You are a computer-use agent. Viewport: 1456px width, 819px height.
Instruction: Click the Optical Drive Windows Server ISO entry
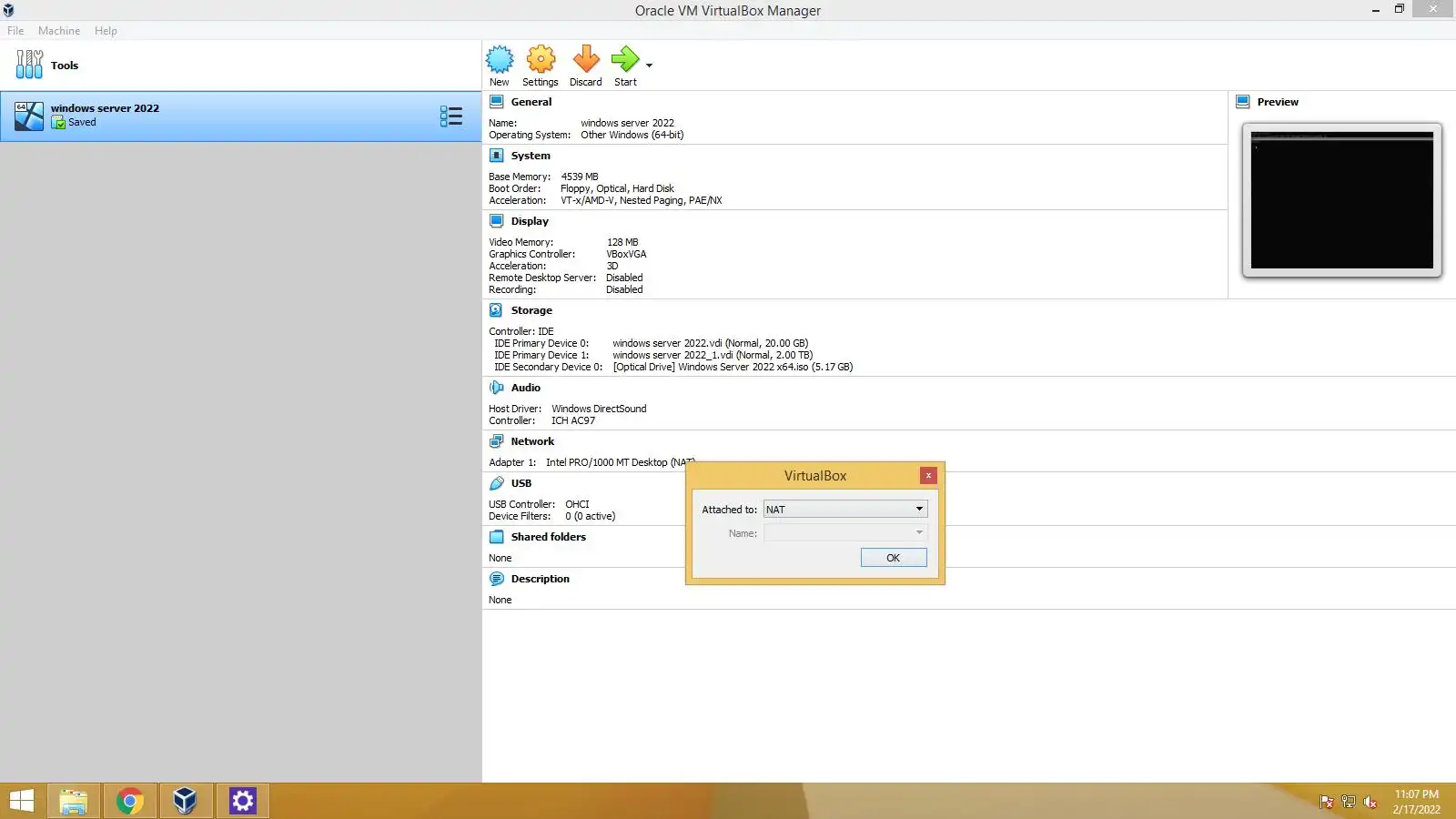point(733,368)
